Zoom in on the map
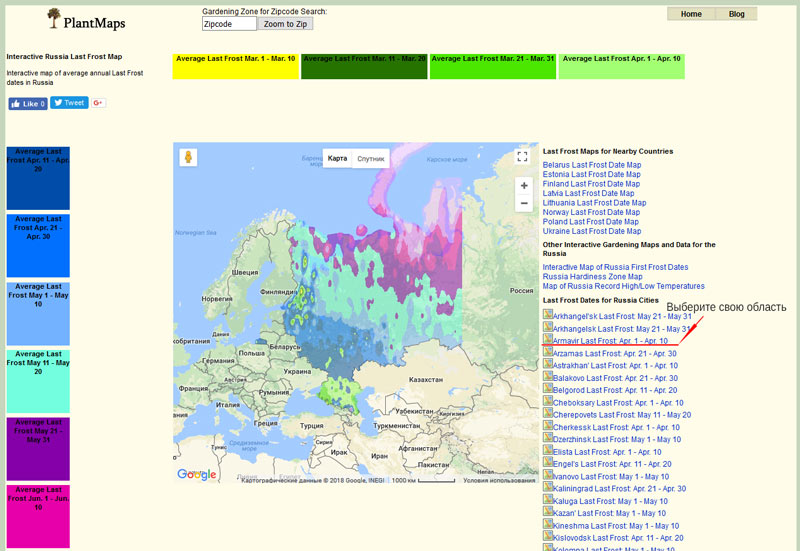The height and width of the screenshot is (551, 800). click(x=522, y=185)
